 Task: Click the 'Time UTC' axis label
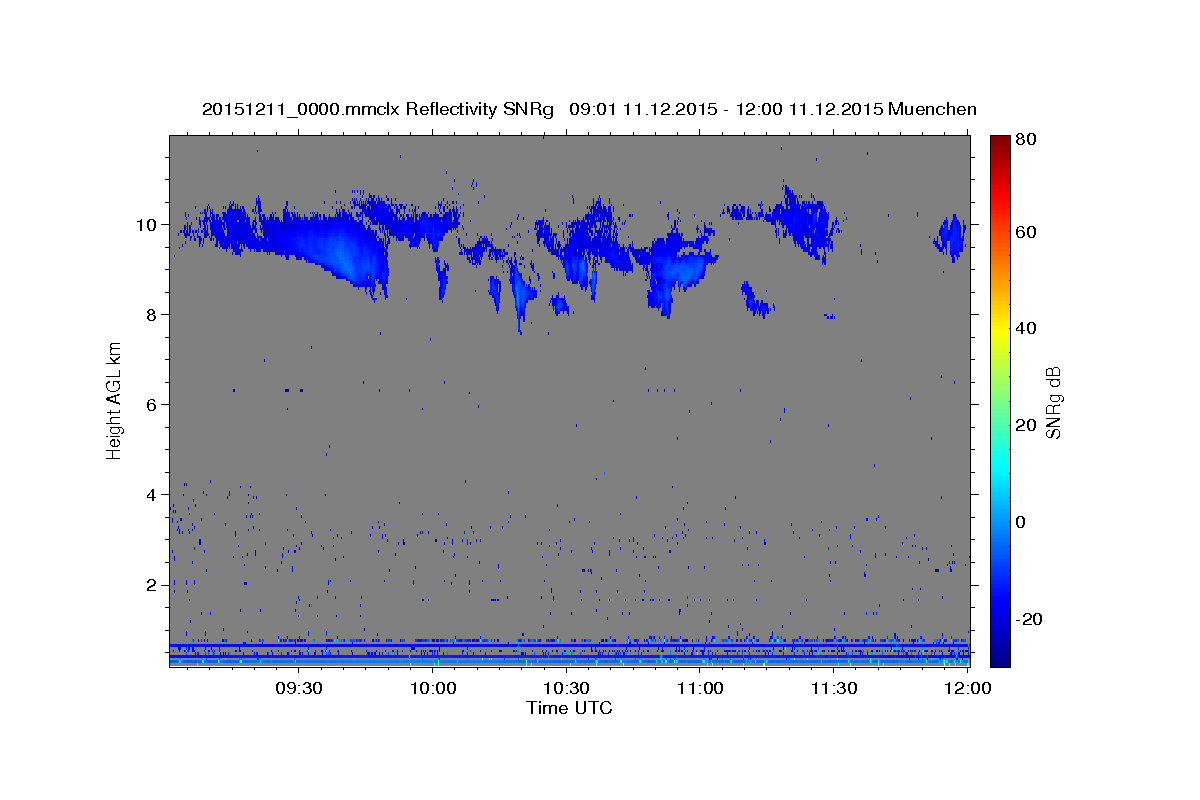tap(569, 708)
